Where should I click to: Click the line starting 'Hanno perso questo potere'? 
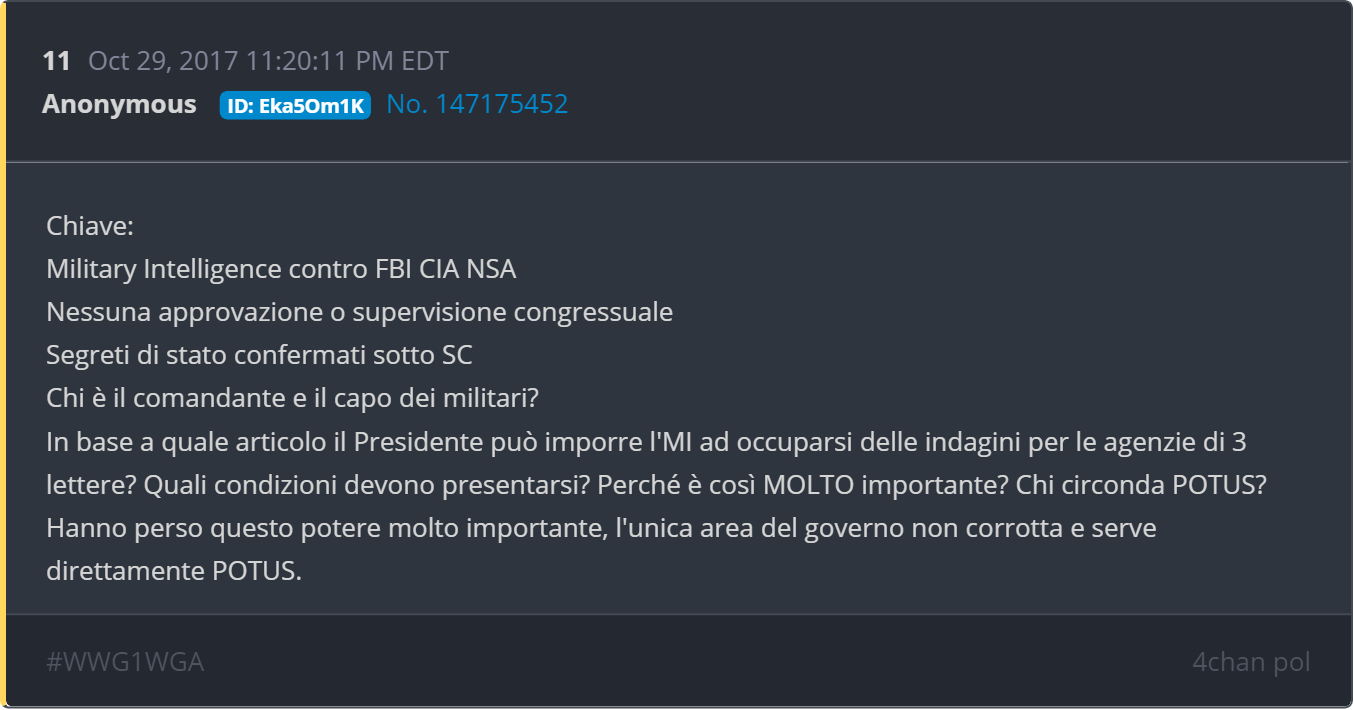(600, 528)
